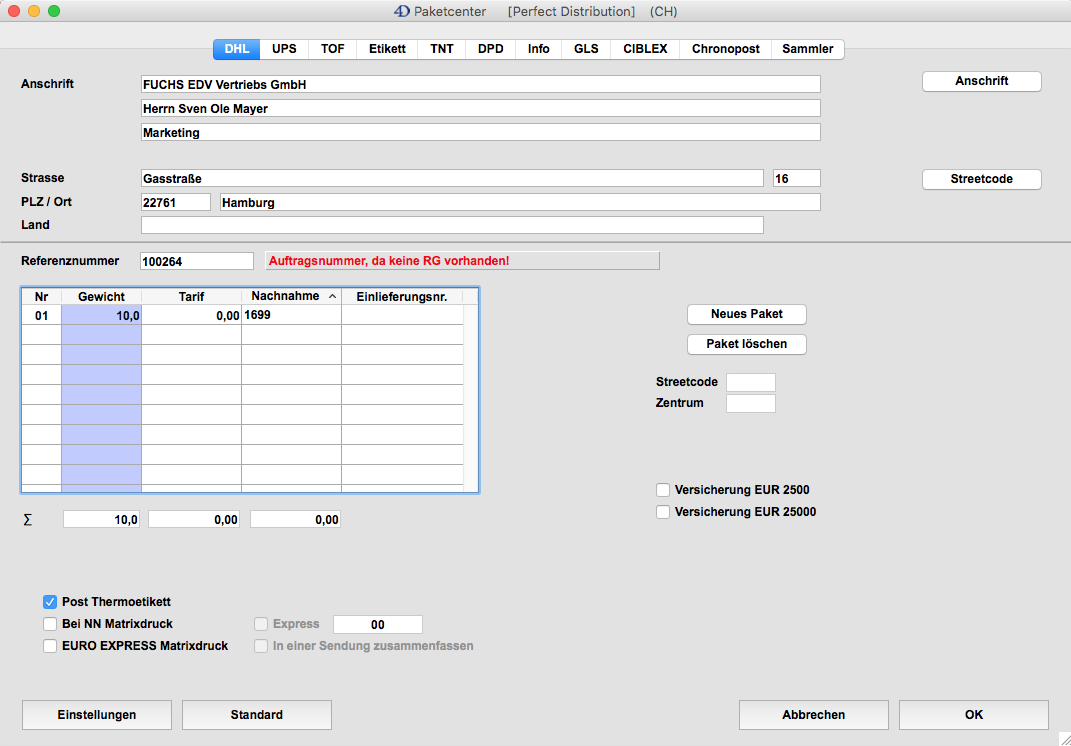
Task: Enable Bei NN Matrixdruck option
Action: tap(50, 624)
